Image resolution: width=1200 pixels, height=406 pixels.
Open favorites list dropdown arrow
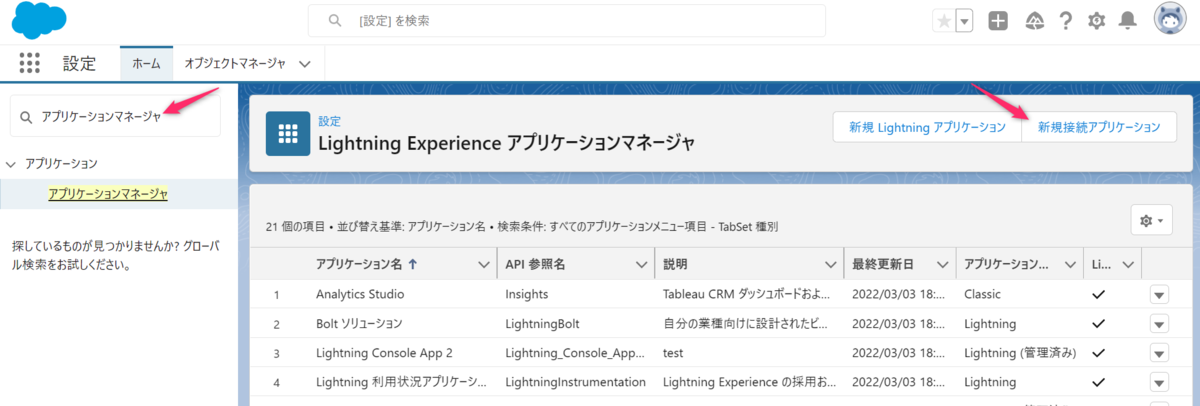[x=964, y=21]
